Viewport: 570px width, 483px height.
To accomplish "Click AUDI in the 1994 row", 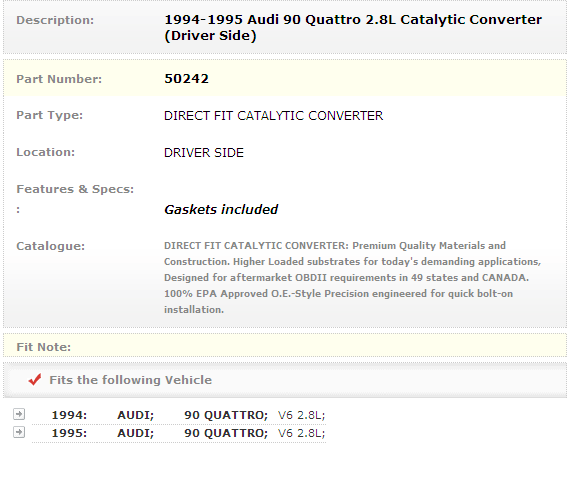I will [136, 415].
